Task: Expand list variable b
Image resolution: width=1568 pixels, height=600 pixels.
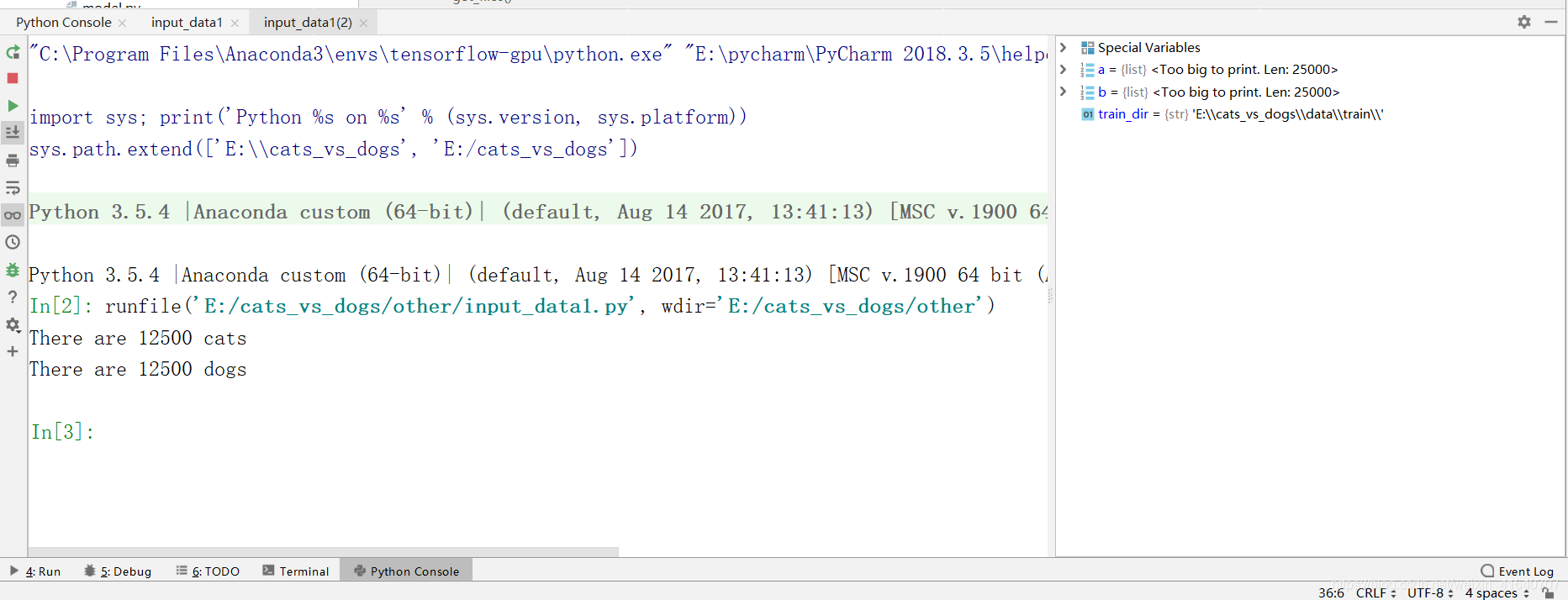Action: [x=1064, y=92]
